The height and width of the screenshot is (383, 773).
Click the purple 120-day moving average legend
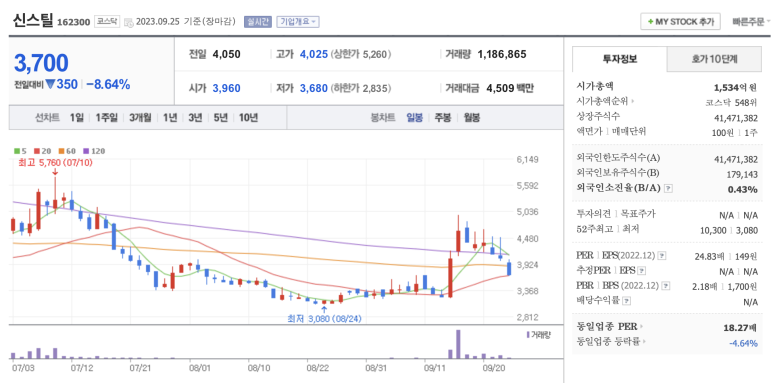[x=94, y=151]
